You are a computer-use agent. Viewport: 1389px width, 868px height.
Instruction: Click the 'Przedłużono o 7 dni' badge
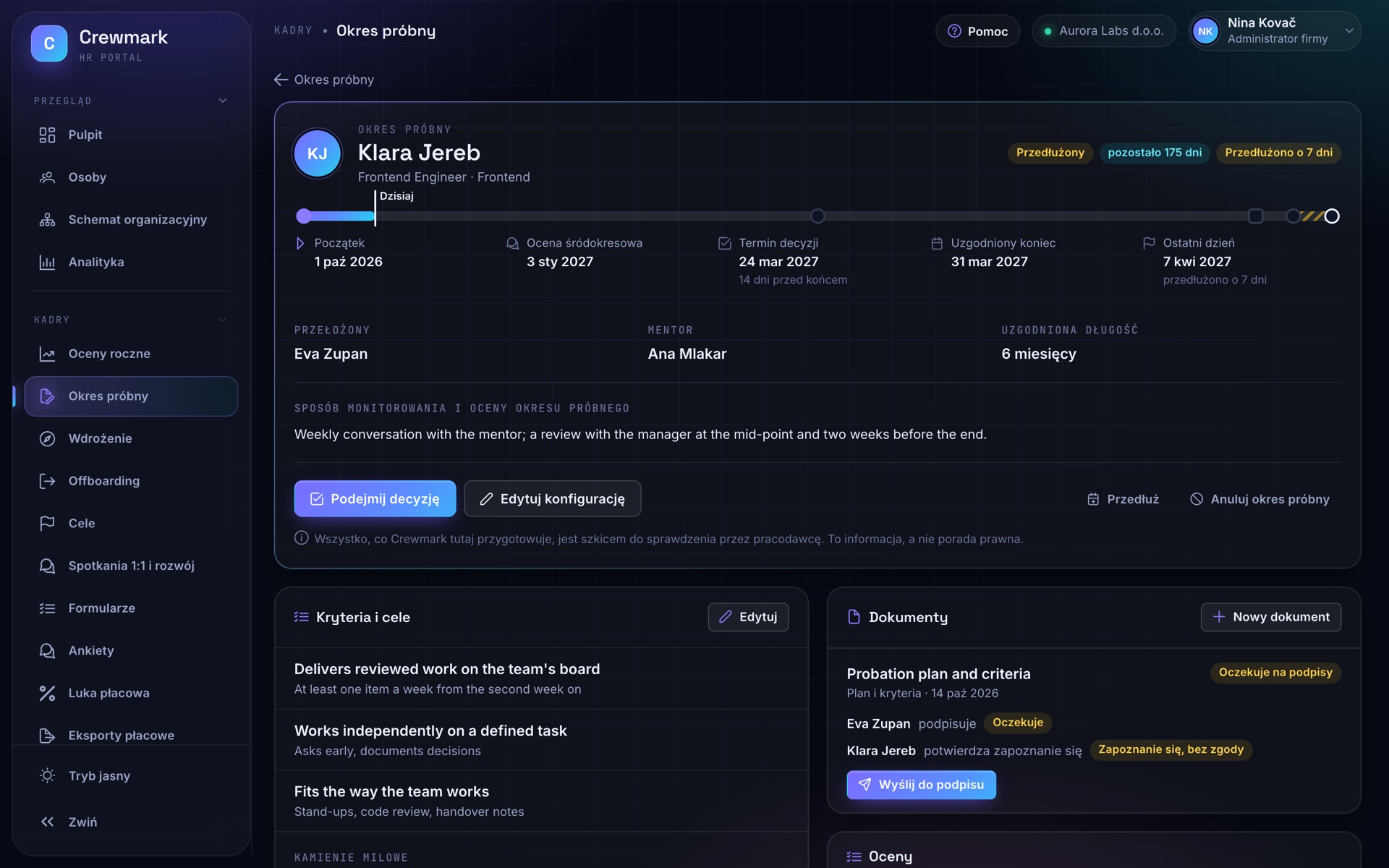(x=1278, y=153)
